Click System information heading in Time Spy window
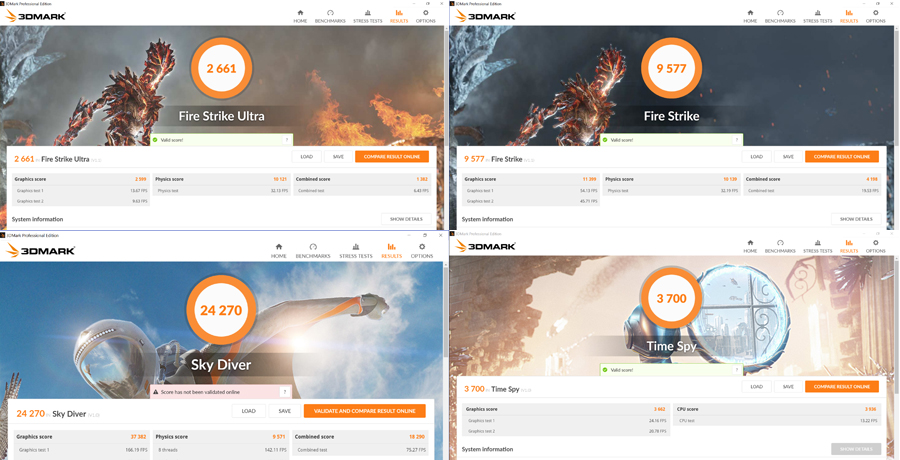900x460 pixels. 487,449
